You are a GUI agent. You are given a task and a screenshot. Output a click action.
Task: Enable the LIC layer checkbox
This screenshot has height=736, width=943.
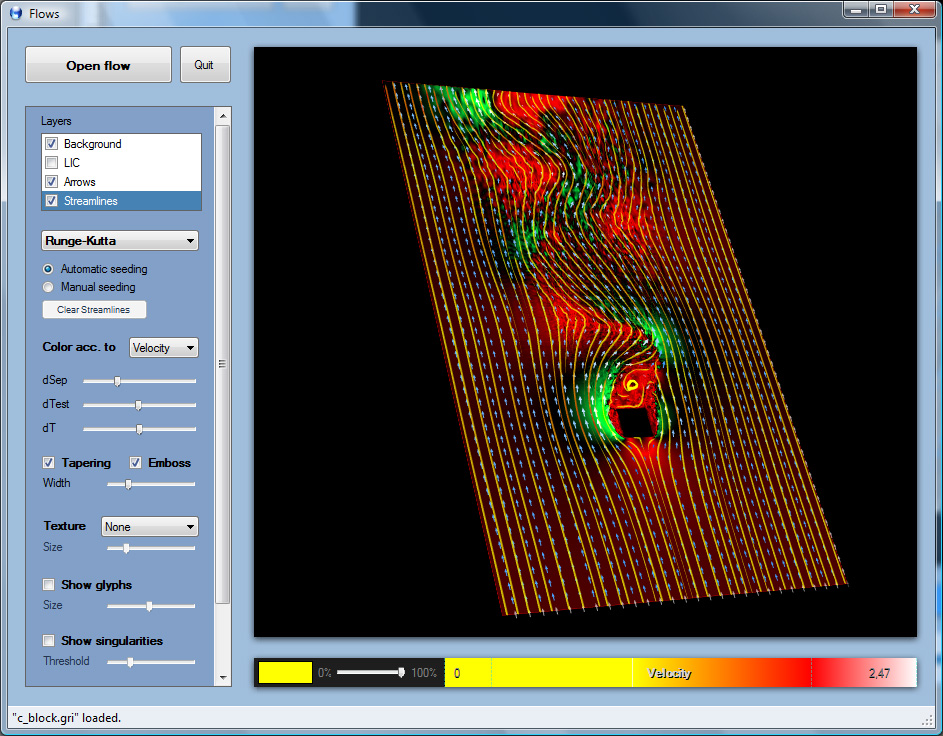pyautogui.click(x=51, y=163)
